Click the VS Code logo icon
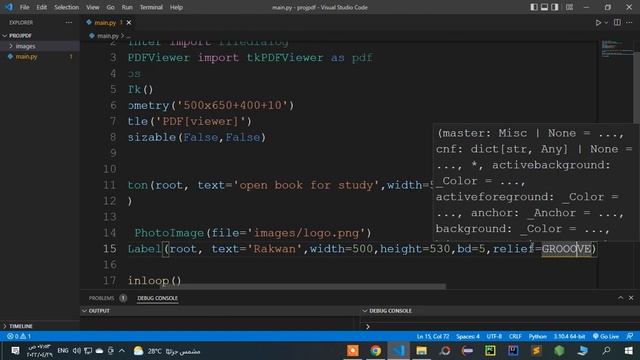The width and height of the screenshot is (640, 360). (x=9, y=7)
